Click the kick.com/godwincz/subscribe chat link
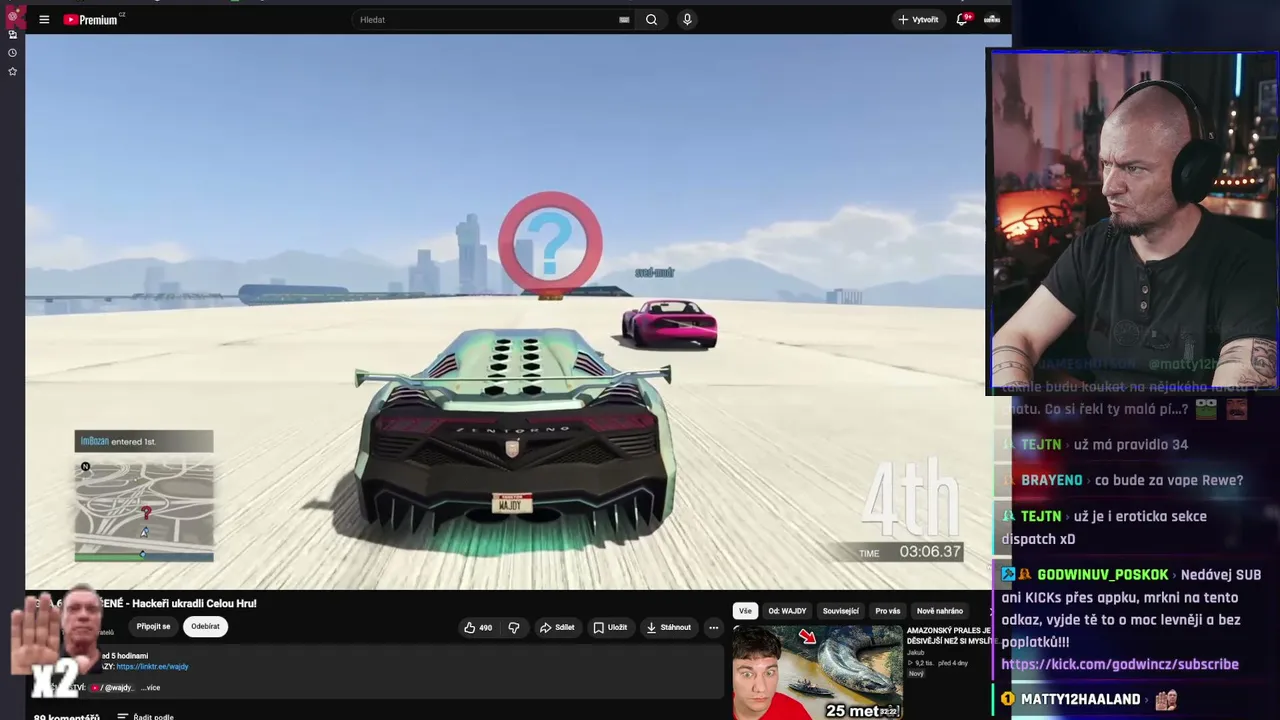1280x720 pixels. 1120,664
